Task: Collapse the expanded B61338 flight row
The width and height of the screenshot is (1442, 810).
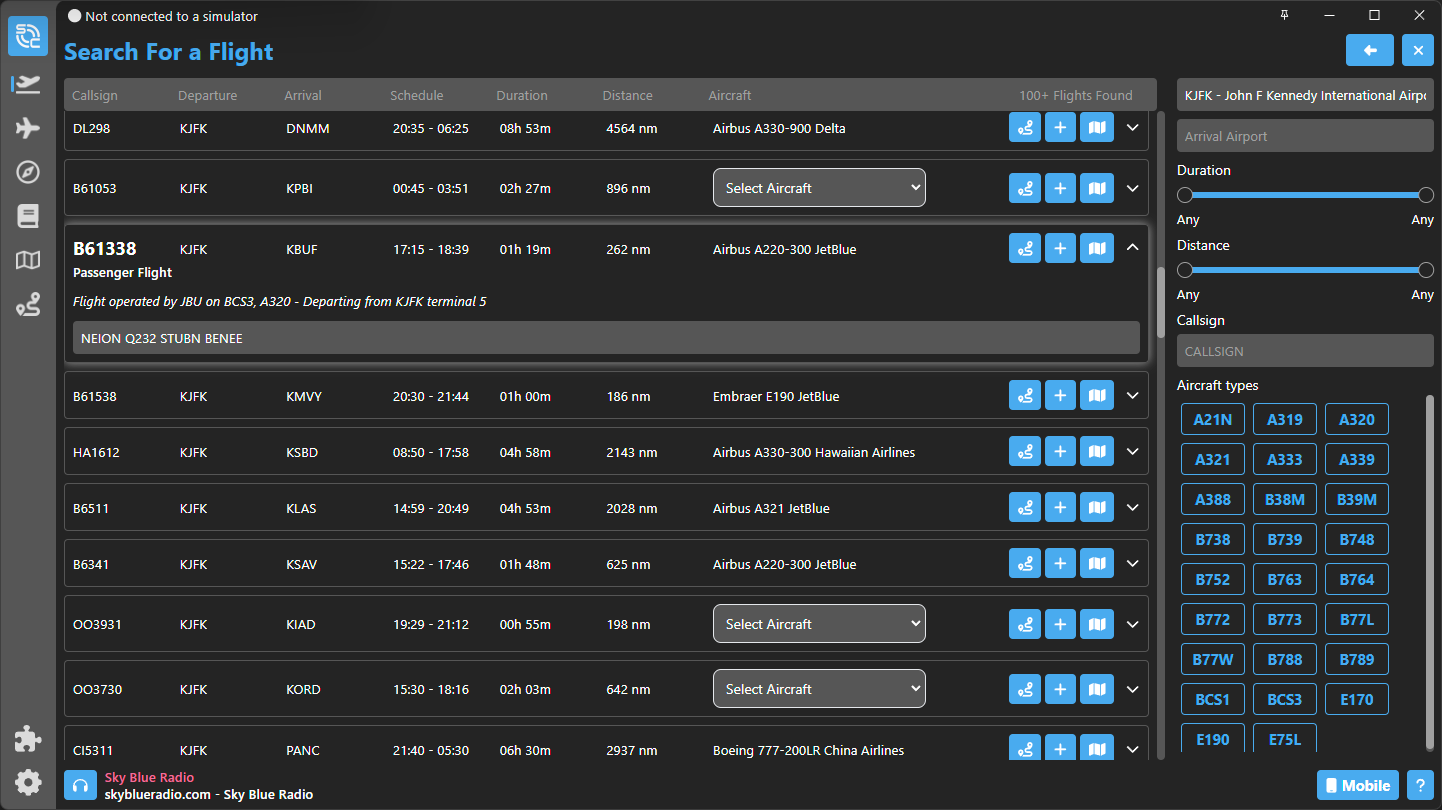Action: pyautogui.click(x=1133, y=248)
